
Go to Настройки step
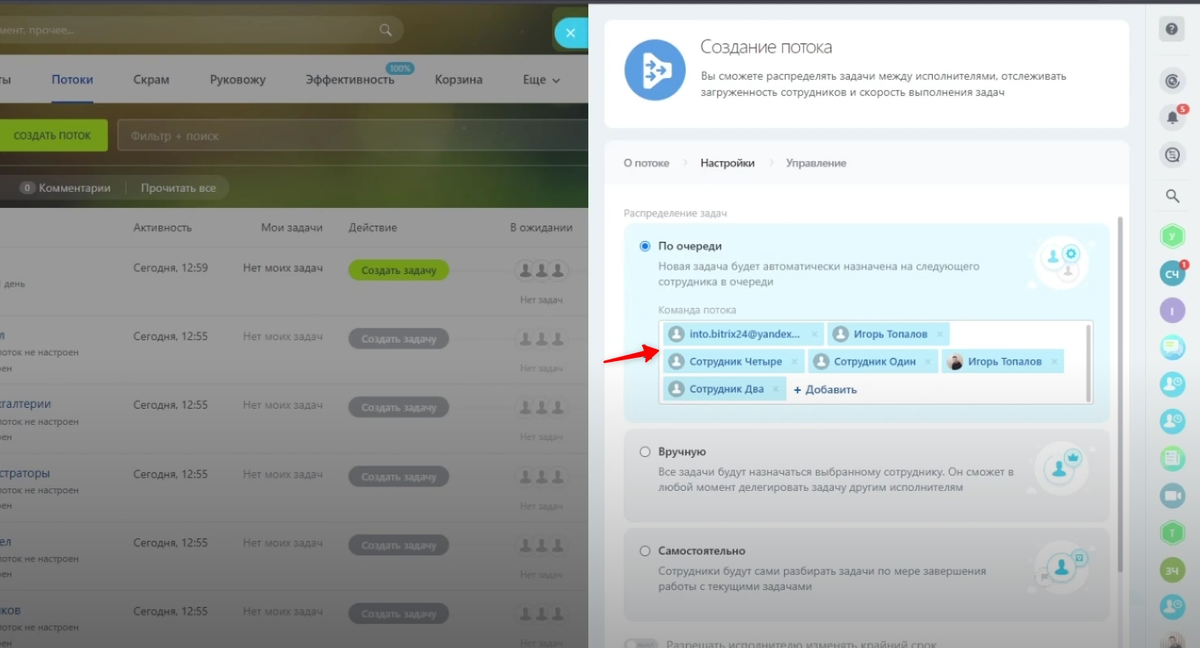coord(727,163)
